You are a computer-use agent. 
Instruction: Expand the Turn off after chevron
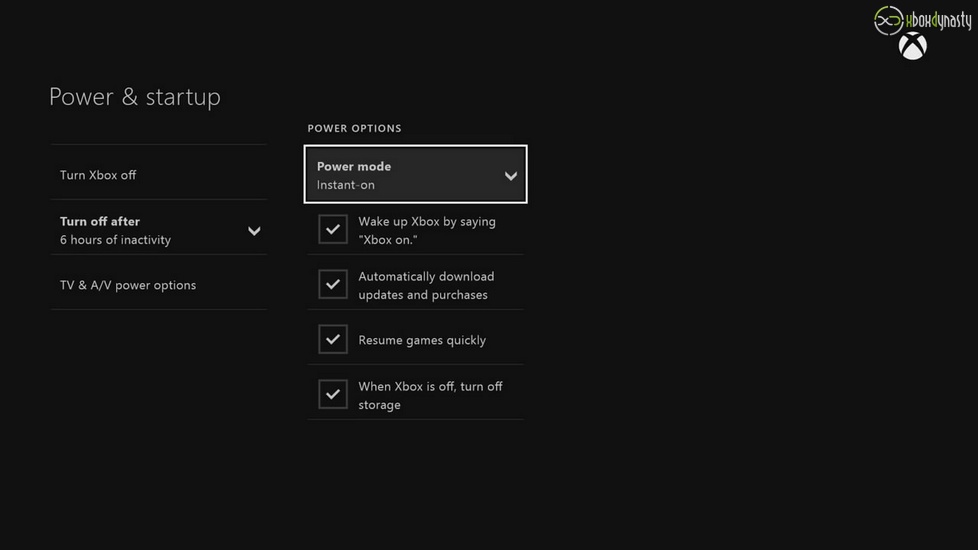254,231
